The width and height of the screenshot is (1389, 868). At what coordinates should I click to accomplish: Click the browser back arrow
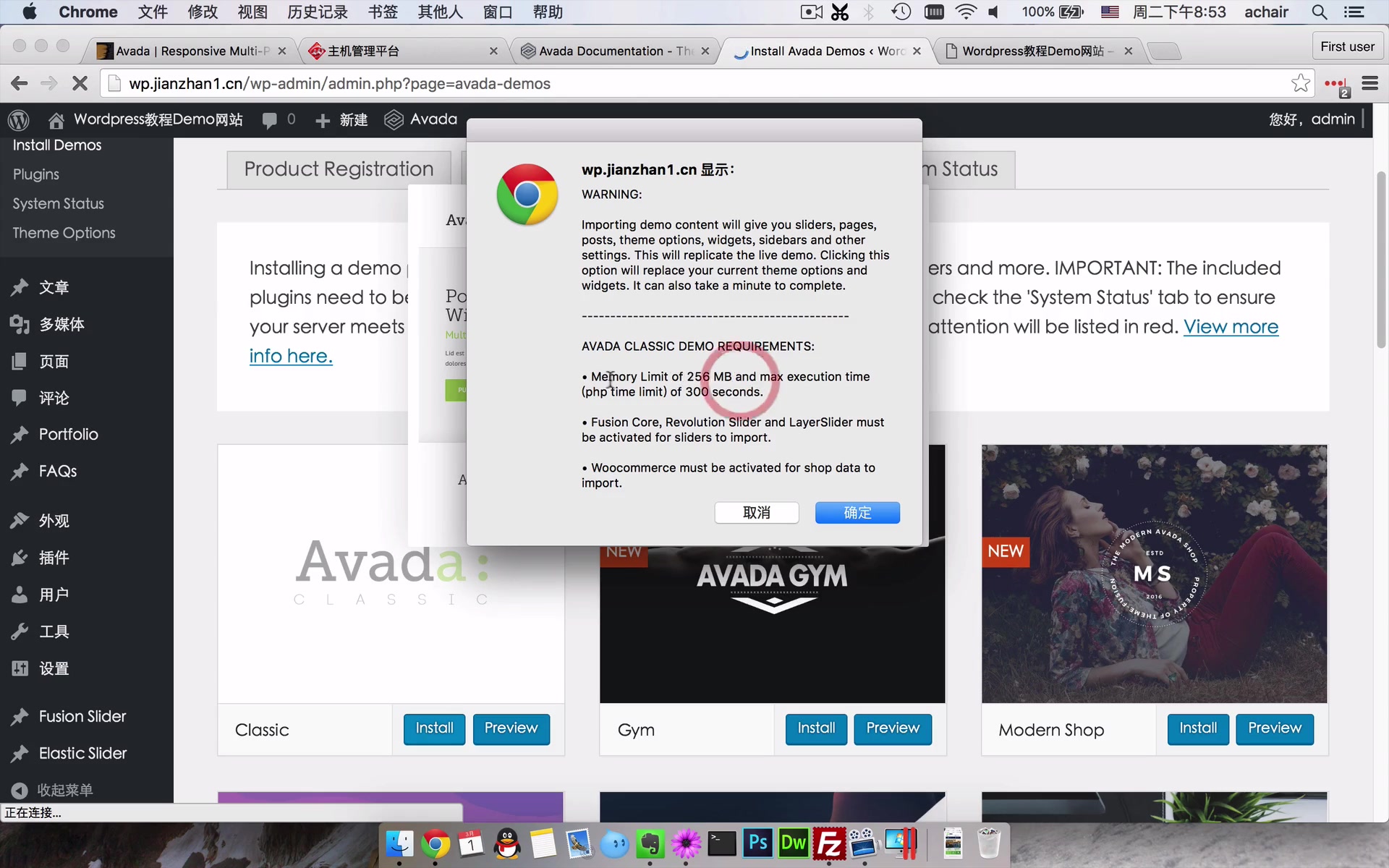click(20, 83)
